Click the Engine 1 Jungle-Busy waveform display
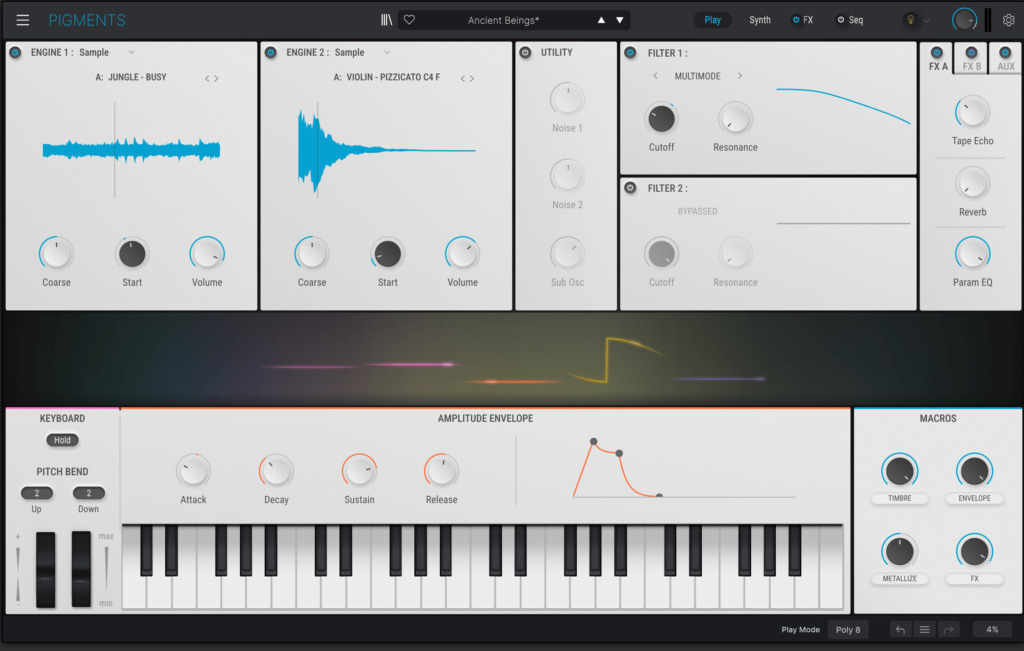 tap(131, 150)
